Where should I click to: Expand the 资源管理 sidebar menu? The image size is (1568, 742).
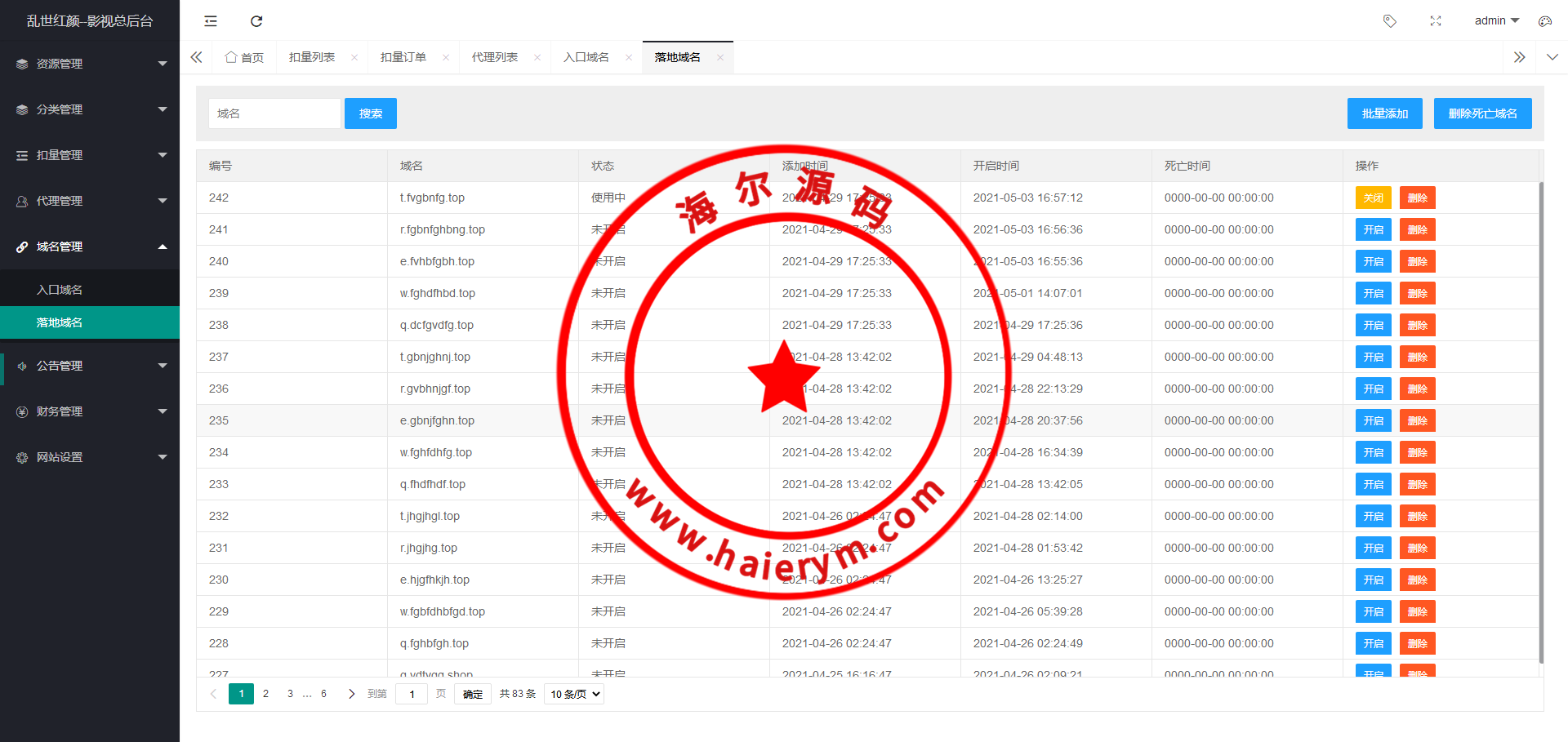pos(90,64)
